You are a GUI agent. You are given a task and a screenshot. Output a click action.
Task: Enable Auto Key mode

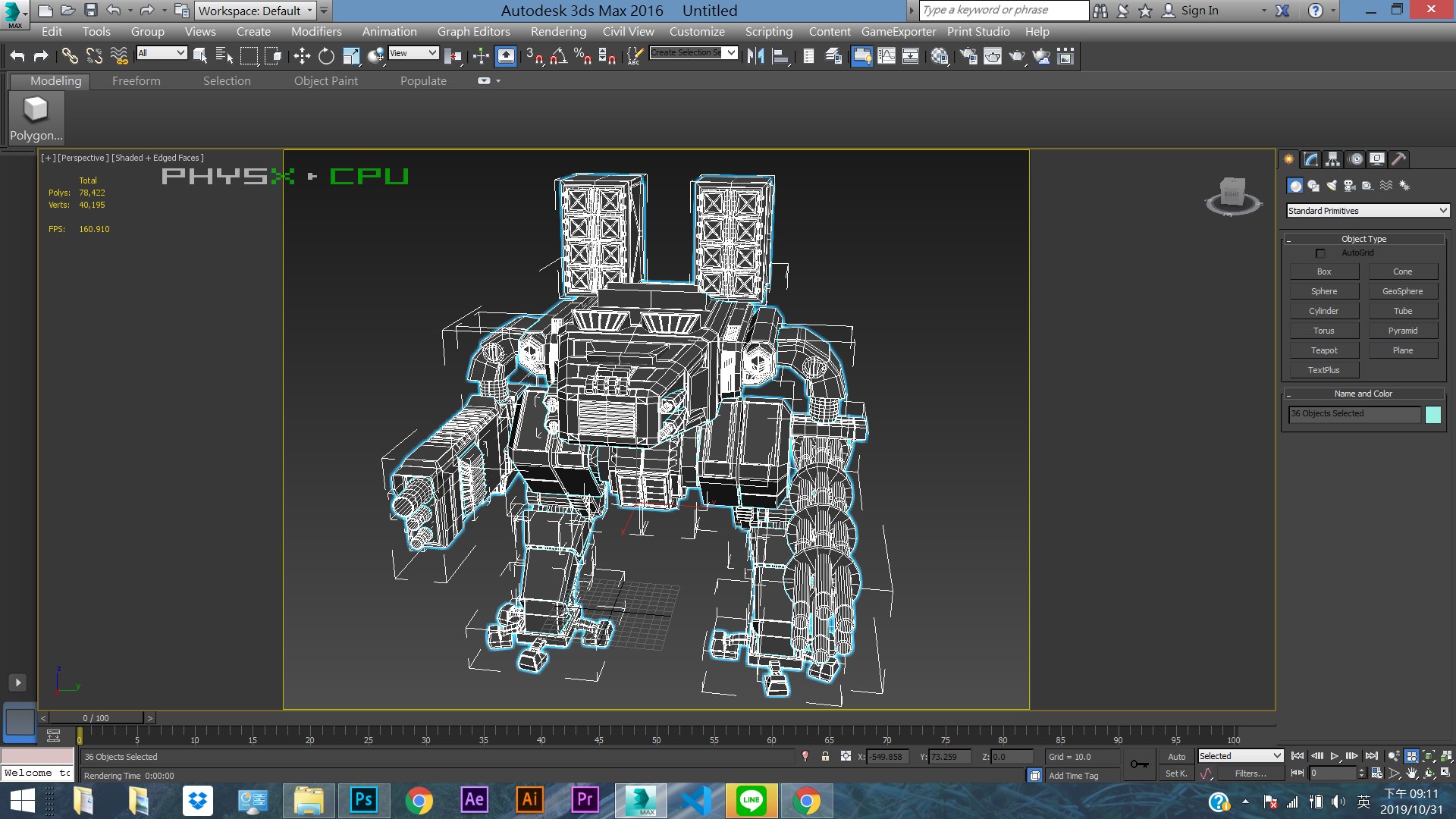pyautogui.click(x=1176, y=756)
